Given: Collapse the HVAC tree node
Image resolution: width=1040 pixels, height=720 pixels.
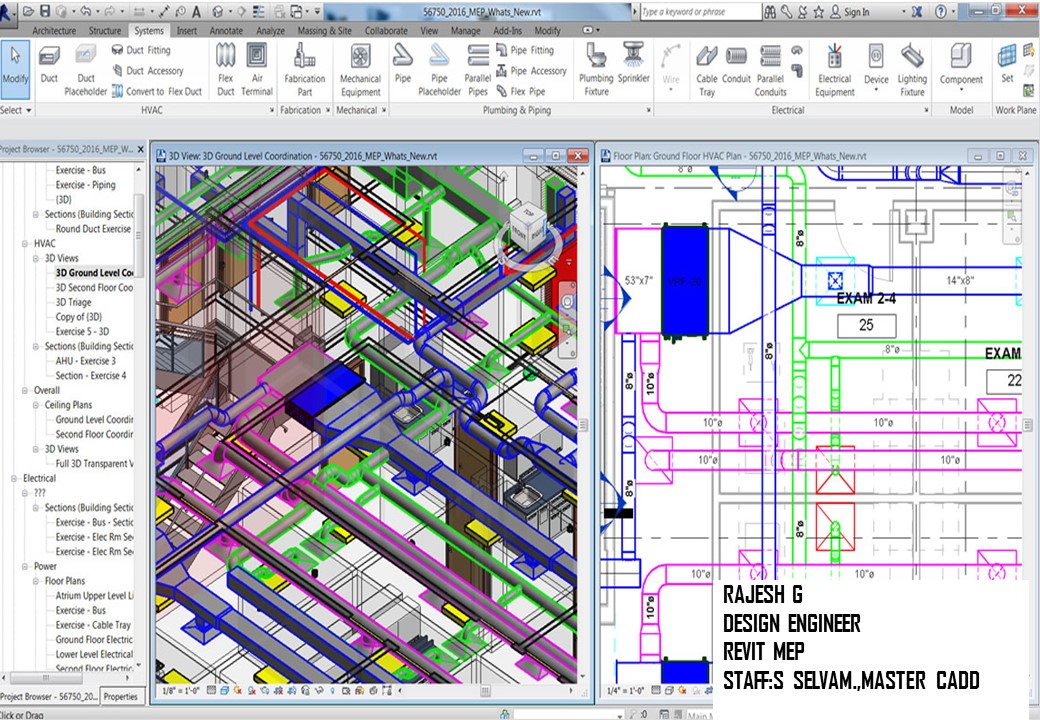Looking at the screenshot, I should (x=25, y=243).
